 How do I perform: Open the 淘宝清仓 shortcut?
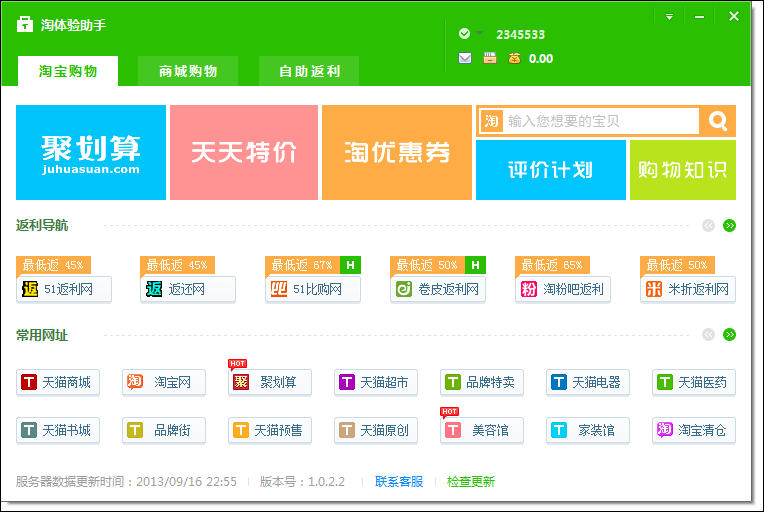tap(694, 430)
